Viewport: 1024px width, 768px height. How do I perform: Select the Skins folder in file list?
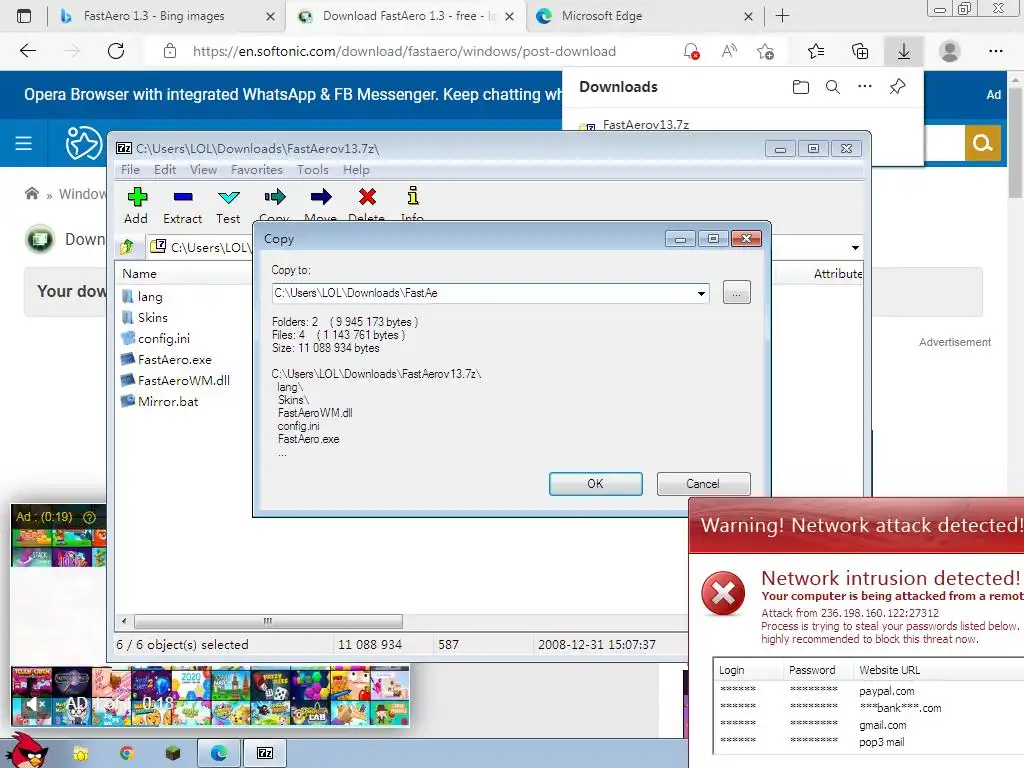tap(152, 317)
